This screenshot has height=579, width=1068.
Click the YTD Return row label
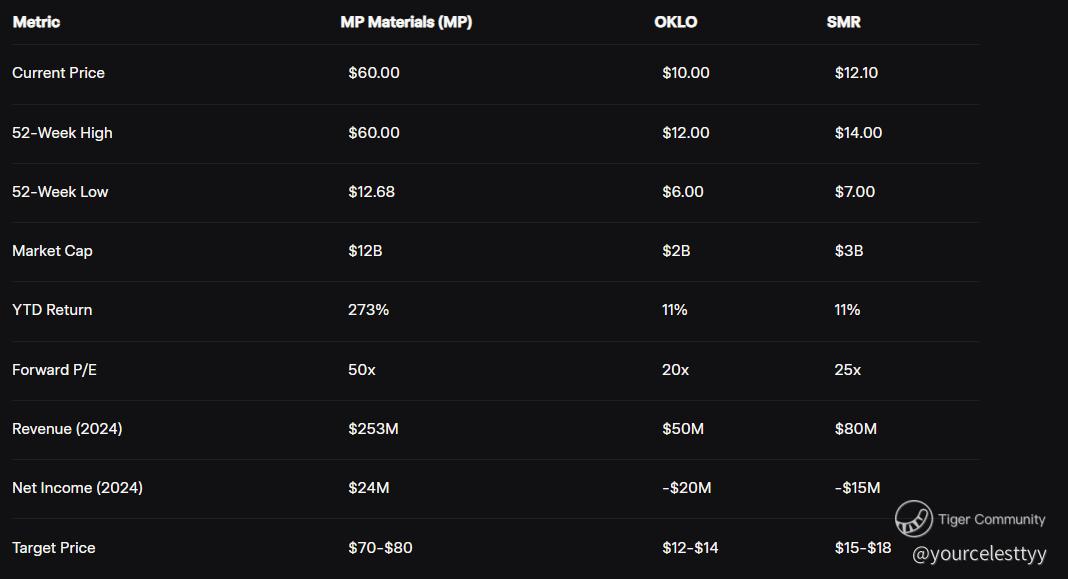tap(52, 310)
